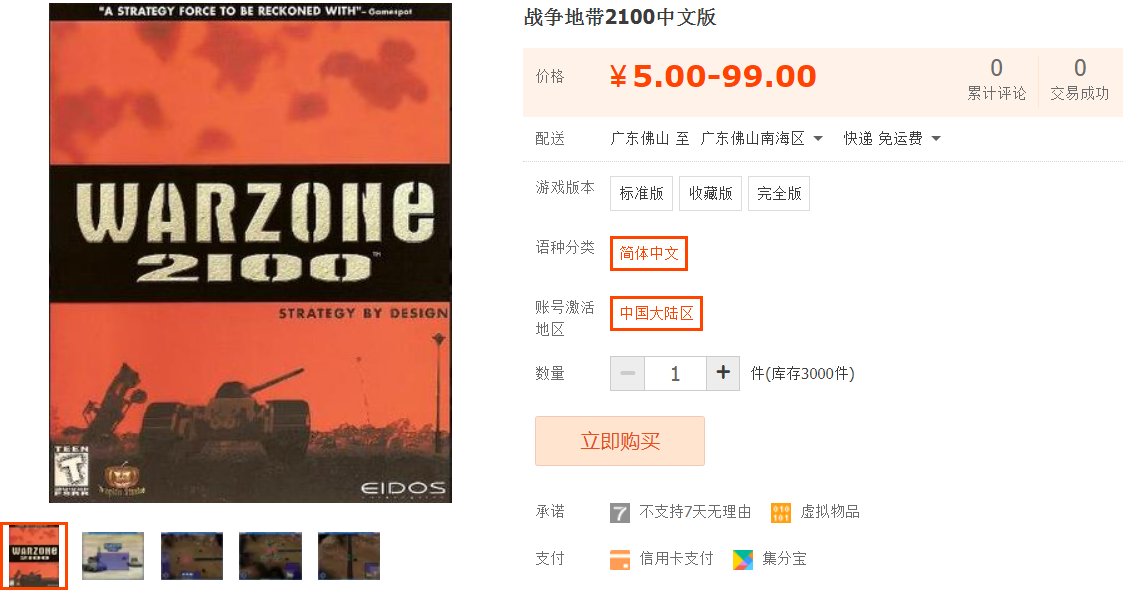
Task: Select the Warzone cover thumbnail
Action: 34,556
